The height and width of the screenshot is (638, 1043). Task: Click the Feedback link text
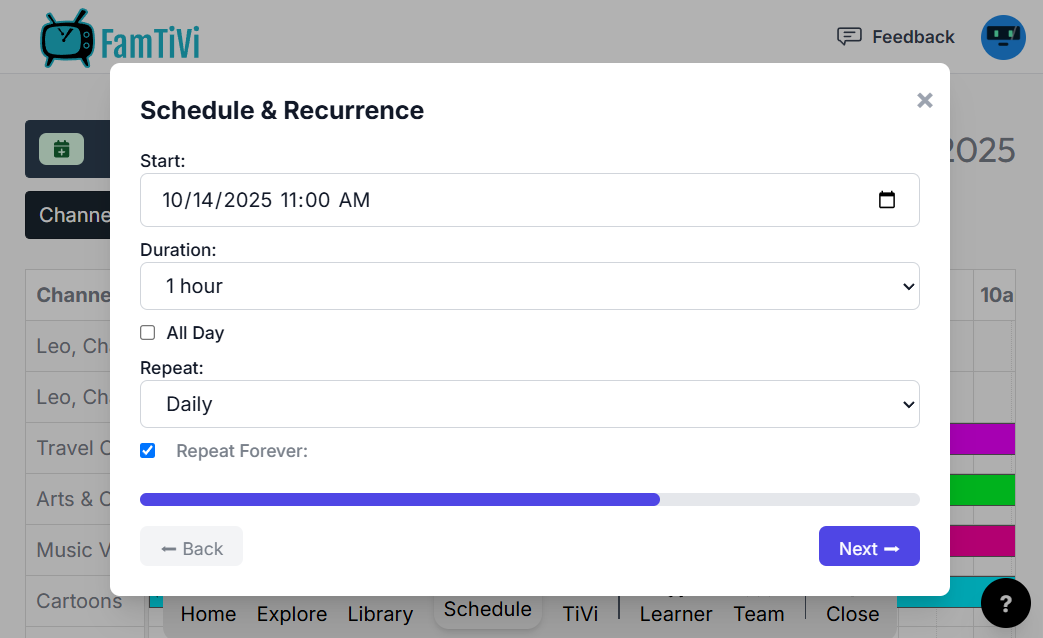913,37
